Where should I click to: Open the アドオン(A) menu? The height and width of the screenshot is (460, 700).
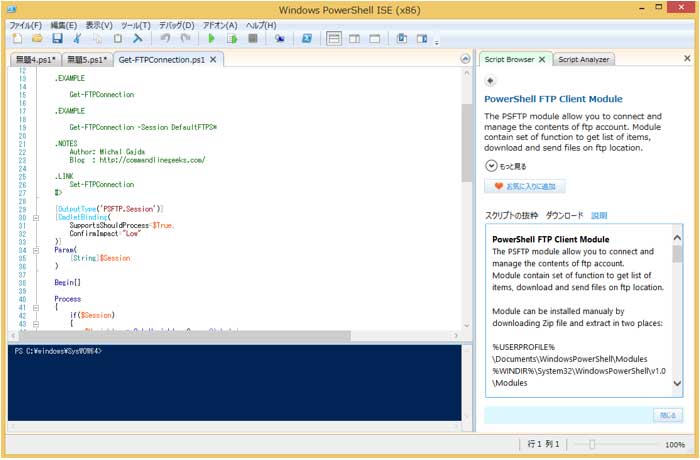(220, 25)
